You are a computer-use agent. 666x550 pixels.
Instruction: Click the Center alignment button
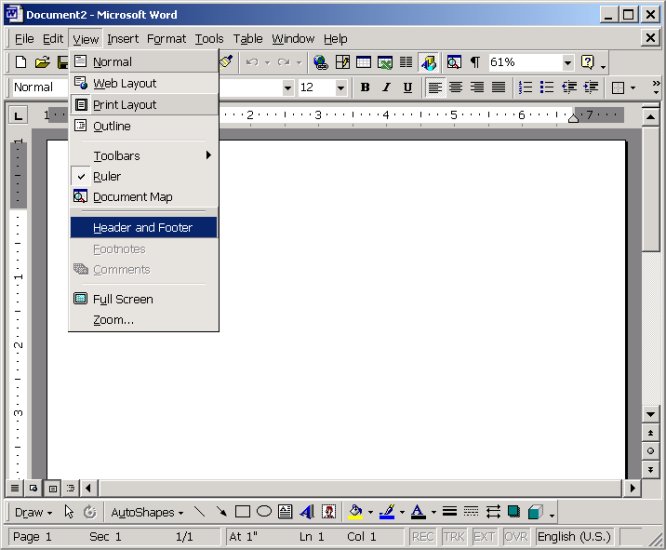click(456, 88)
